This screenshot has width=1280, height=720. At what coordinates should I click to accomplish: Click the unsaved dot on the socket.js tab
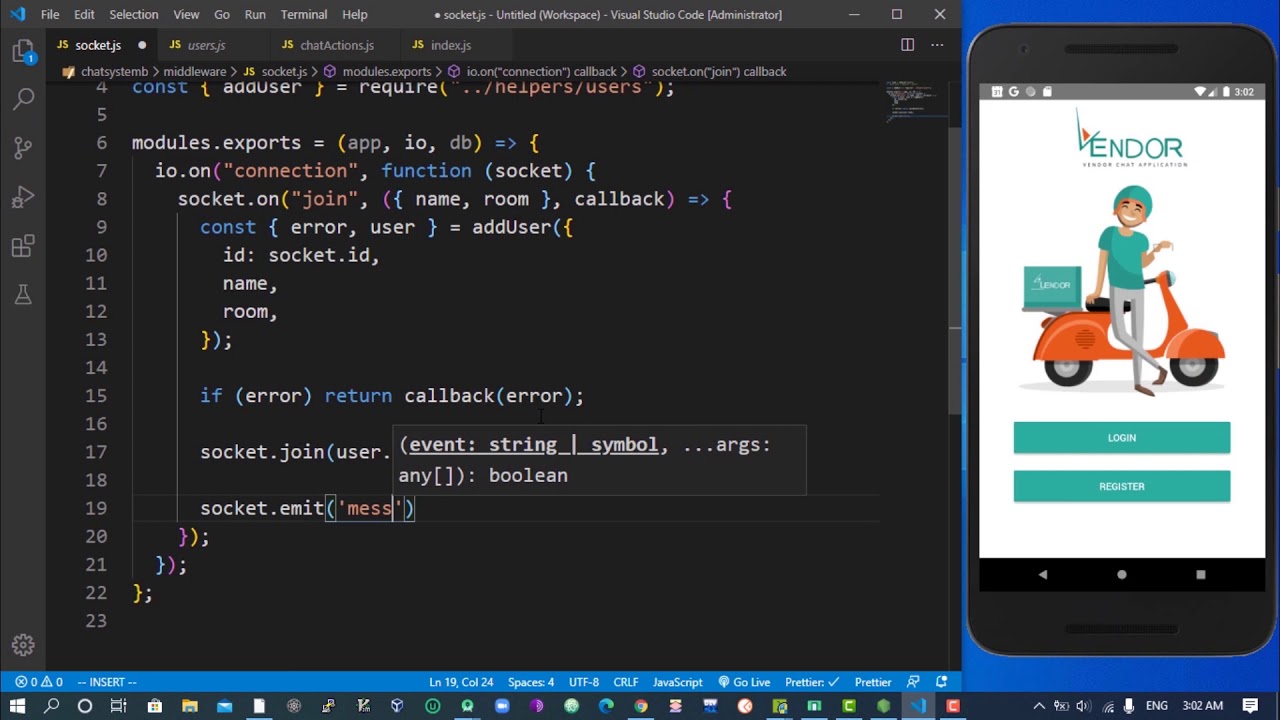point(142,45)
